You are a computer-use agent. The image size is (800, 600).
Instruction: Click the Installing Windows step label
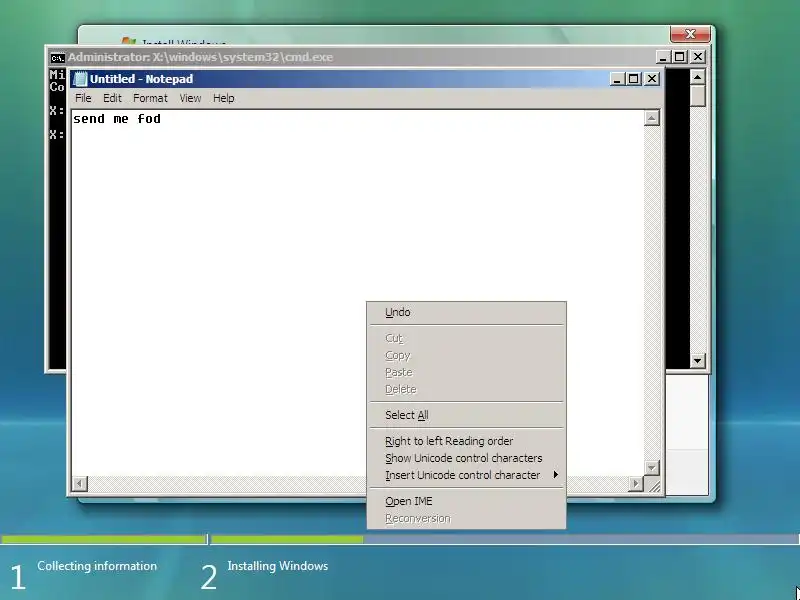tap(278, 566)
